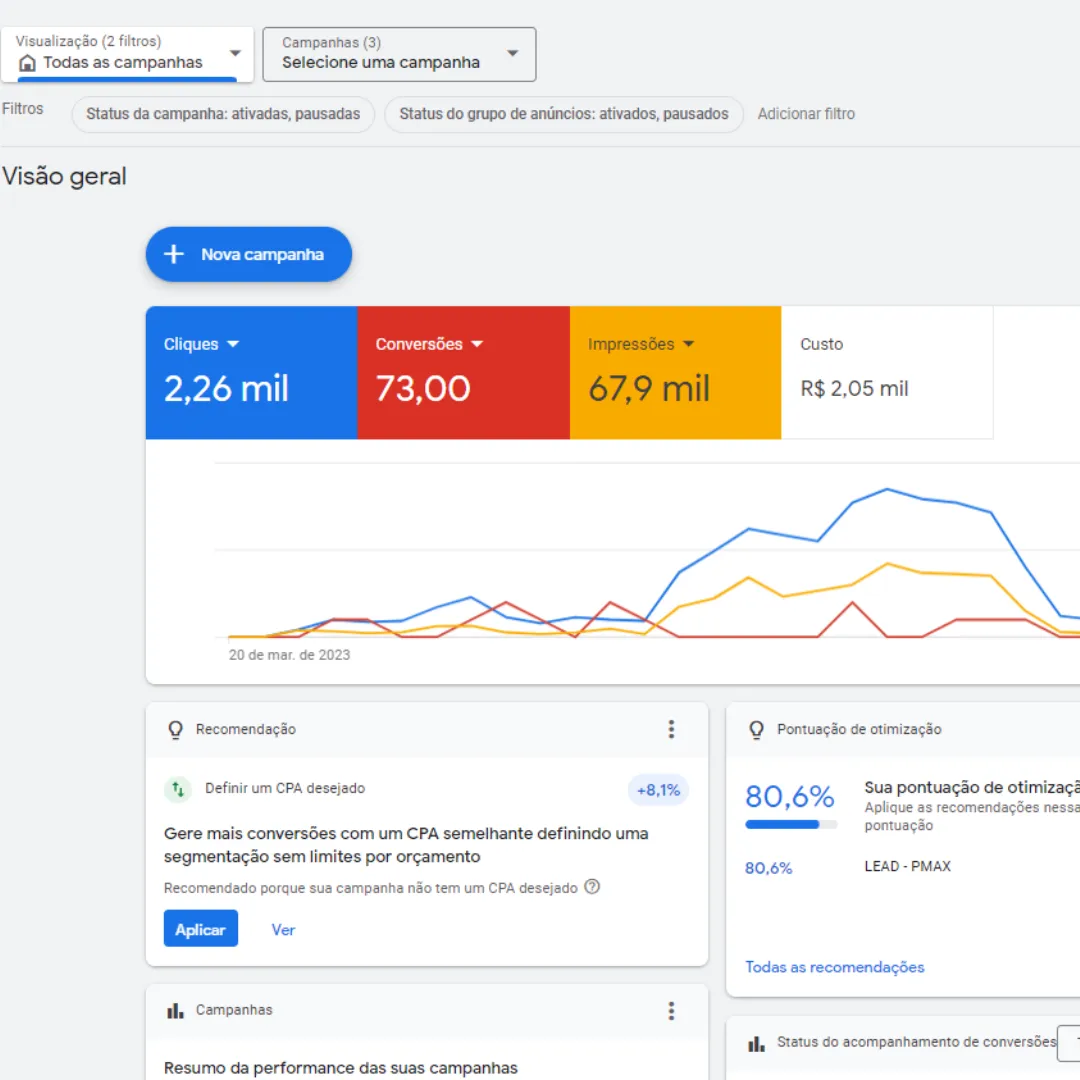Click the green arrows icon for Definir um CPA
Image resolution: width=1080 pixels, height=1080 pixels.
point(177,789)
